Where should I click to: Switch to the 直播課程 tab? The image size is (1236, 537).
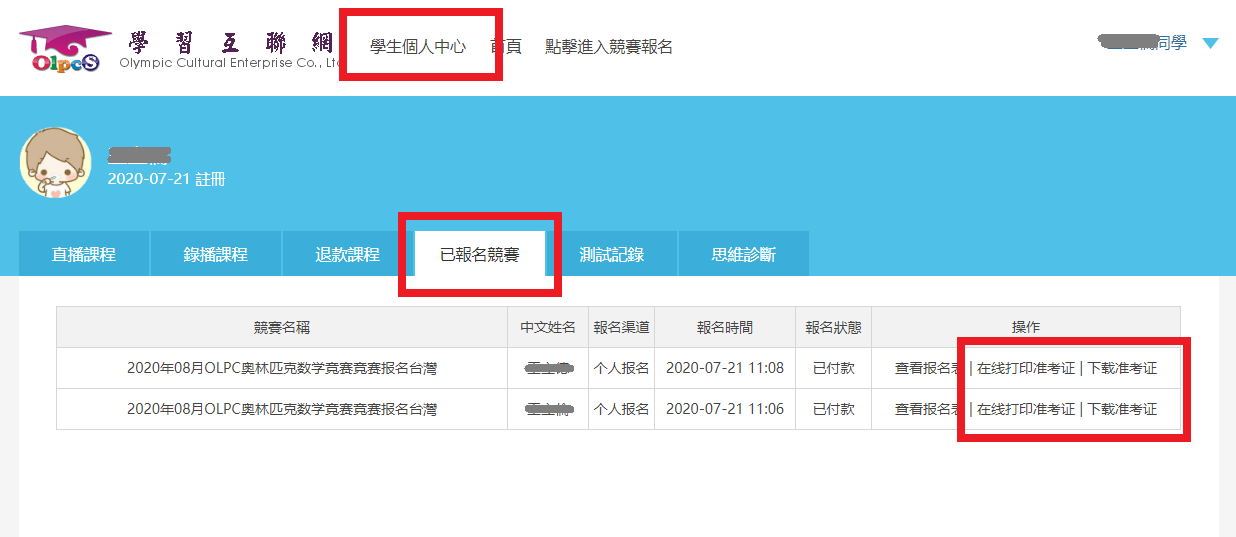pos(84,254)
